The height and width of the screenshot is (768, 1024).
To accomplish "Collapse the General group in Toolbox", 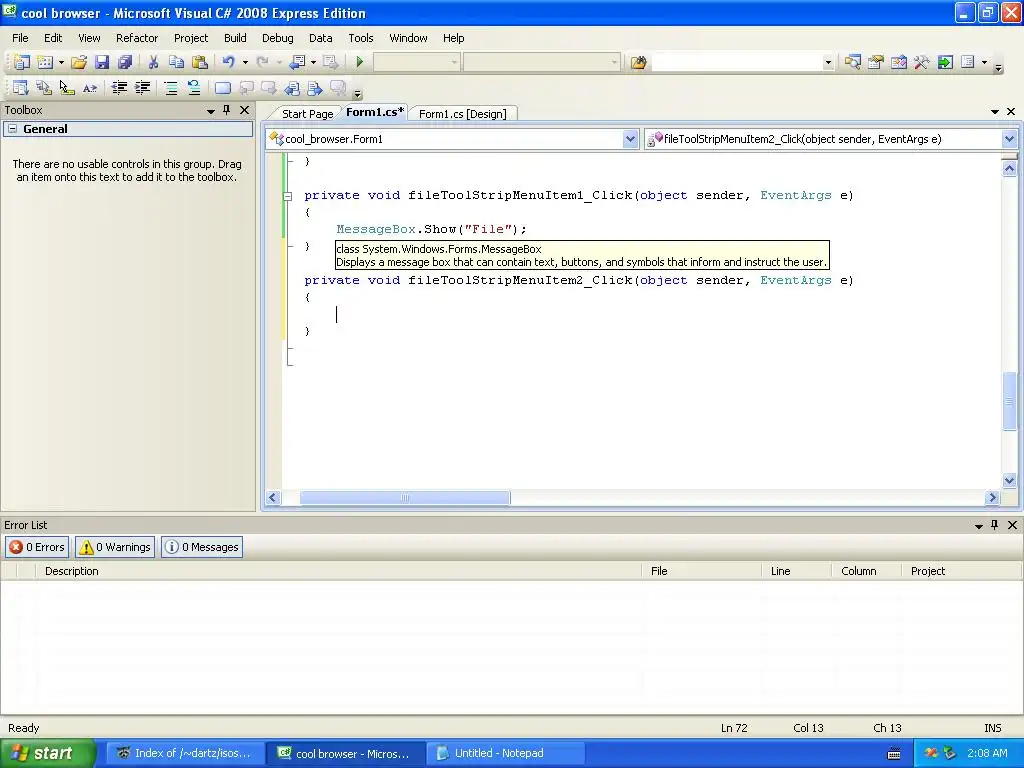I will pos(12,129).
